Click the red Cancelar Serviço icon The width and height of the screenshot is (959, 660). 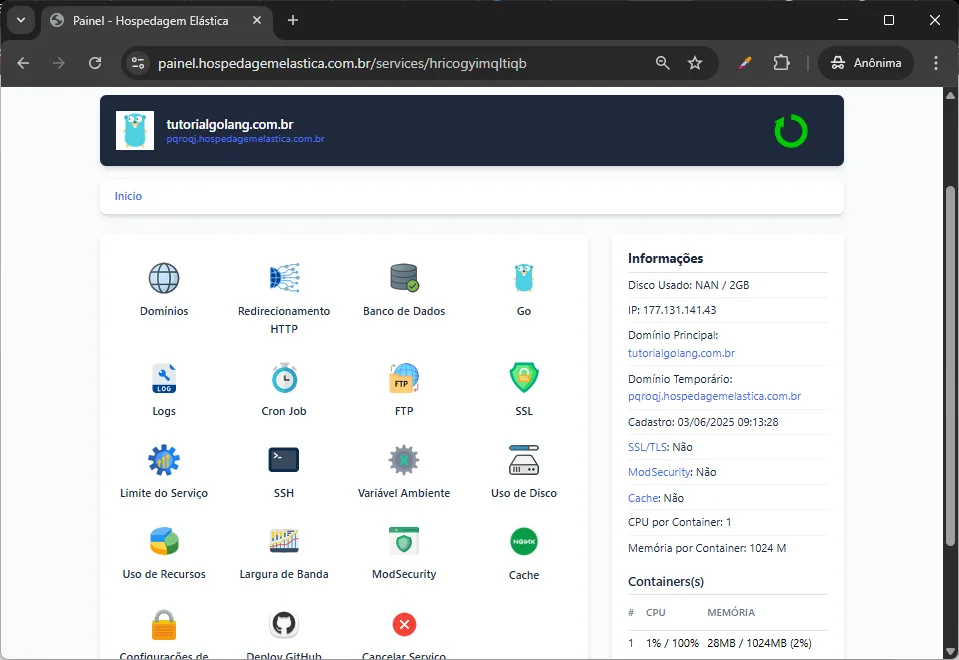coord(404,625)
